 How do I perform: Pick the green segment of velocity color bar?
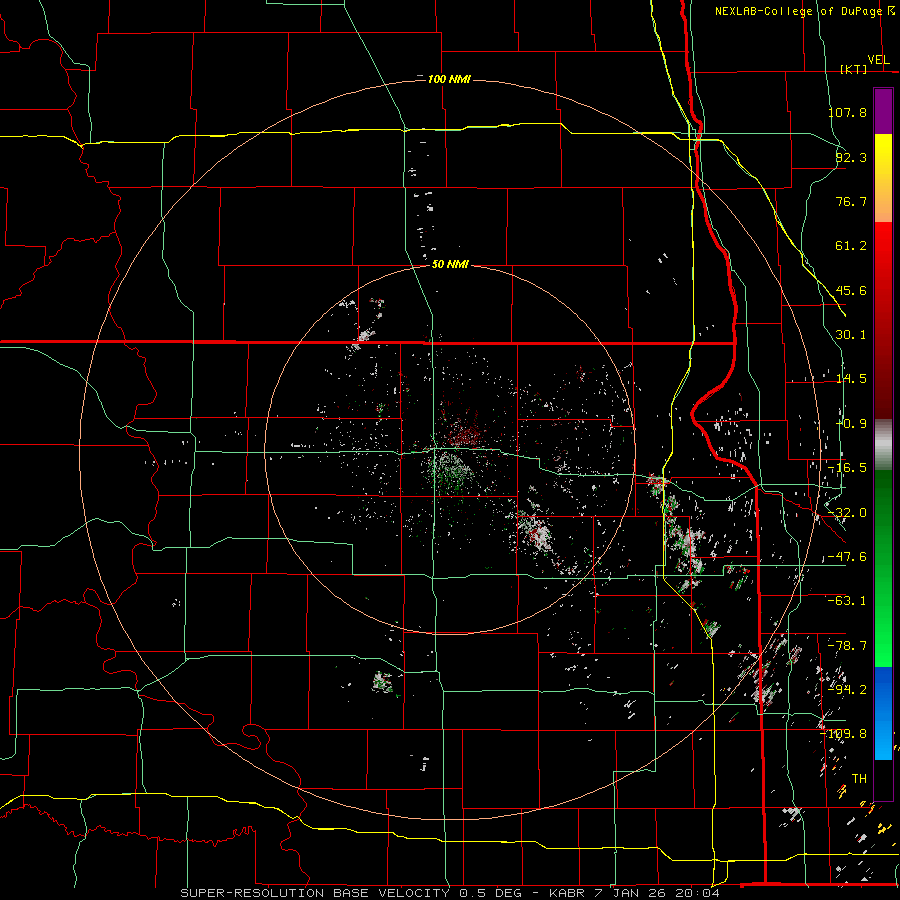tap(883, 568)
